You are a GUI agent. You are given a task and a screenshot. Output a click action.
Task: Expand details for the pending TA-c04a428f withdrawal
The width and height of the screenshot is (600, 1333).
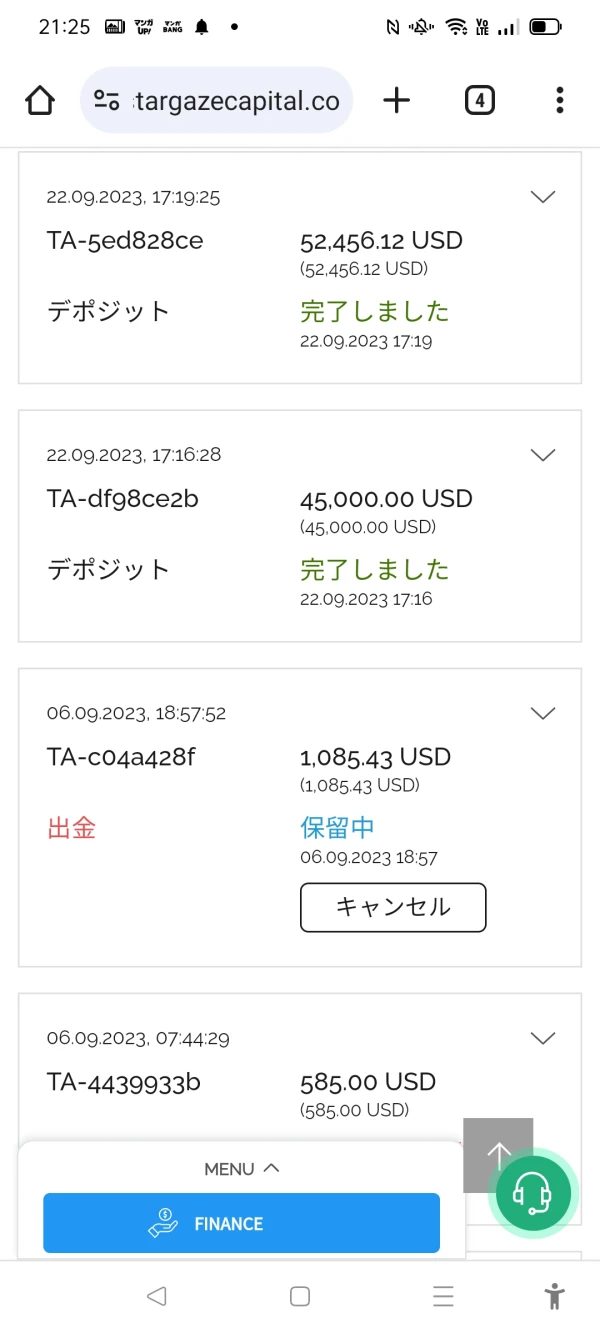coord(543,713)
